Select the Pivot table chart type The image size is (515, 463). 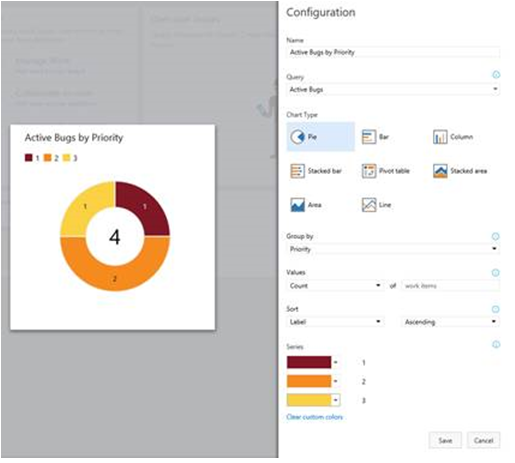click(386, 171)
